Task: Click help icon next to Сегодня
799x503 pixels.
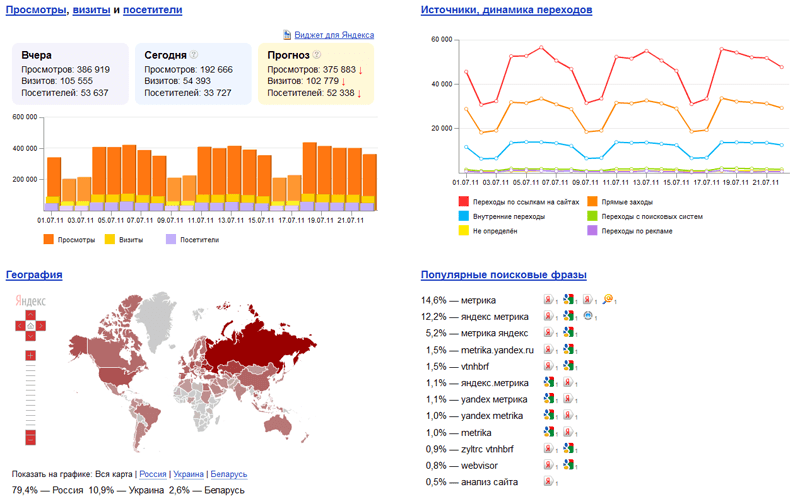Action: tap(194, 55)
